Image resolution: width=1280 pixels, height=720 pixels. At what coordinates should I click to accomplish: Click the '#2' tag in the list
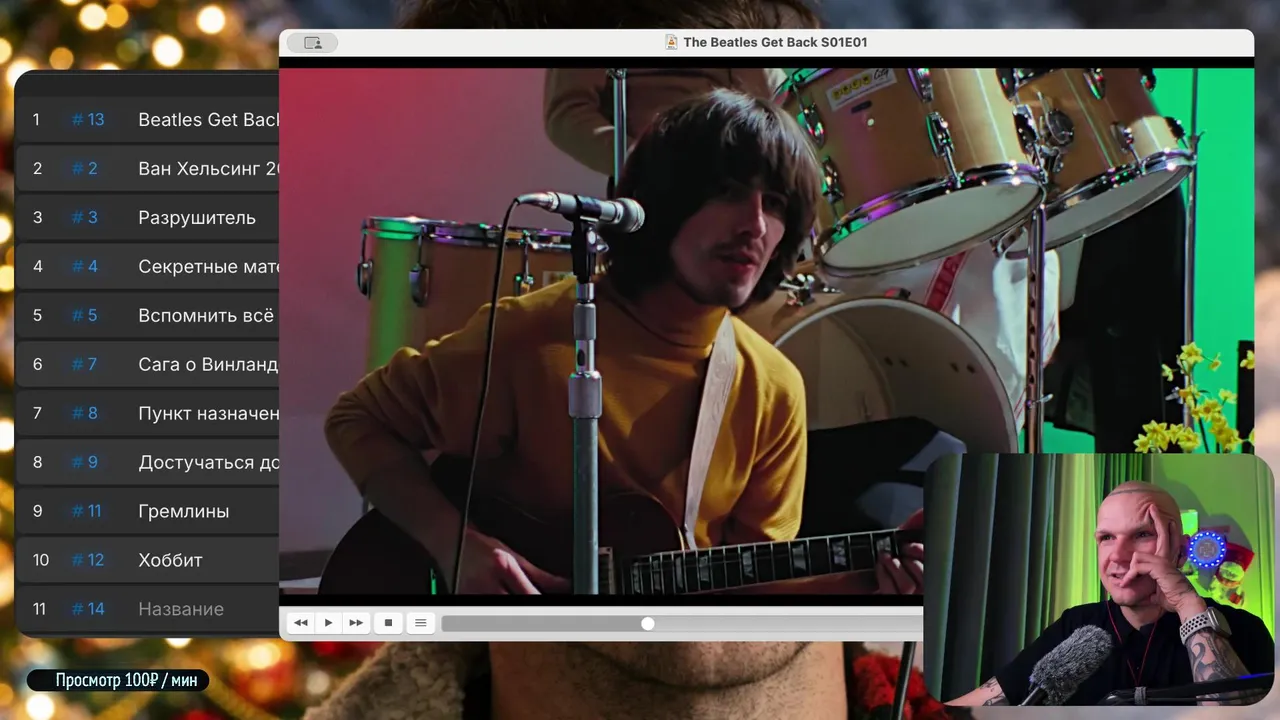click(x=85, y=168)
